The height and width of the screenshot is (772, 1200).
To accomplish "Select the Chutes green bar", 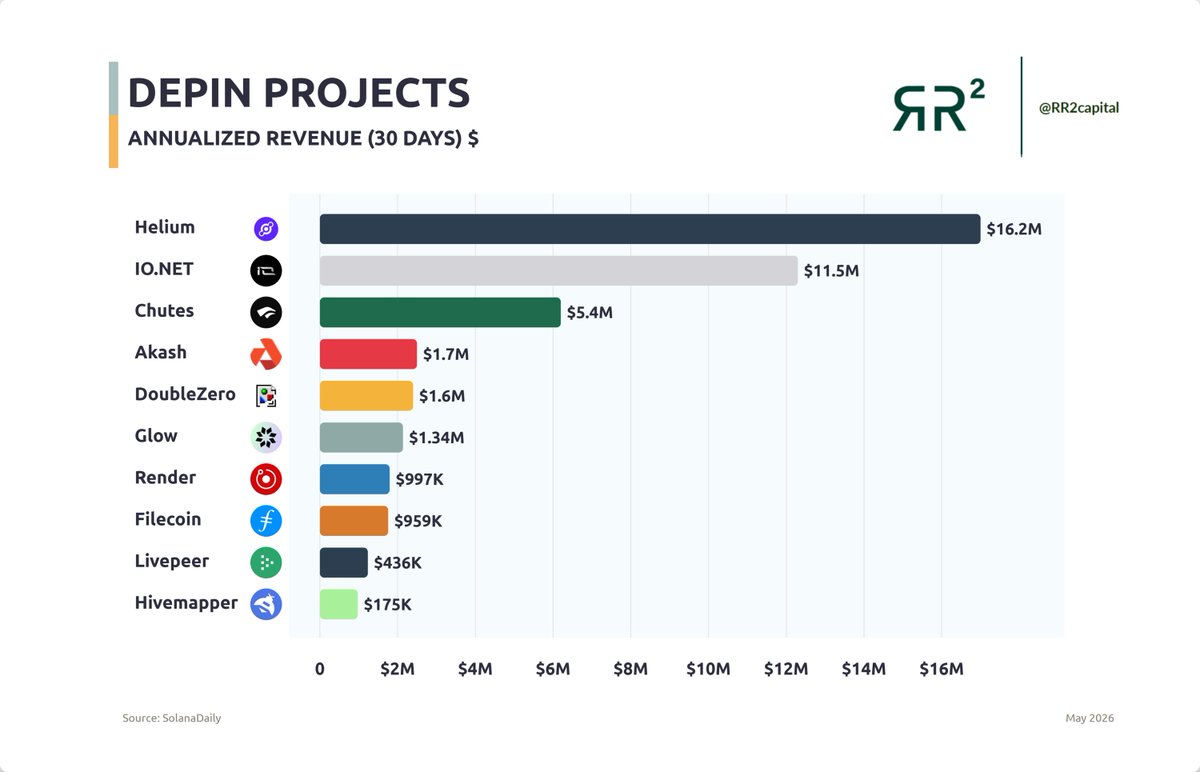I will pos(440,312).
